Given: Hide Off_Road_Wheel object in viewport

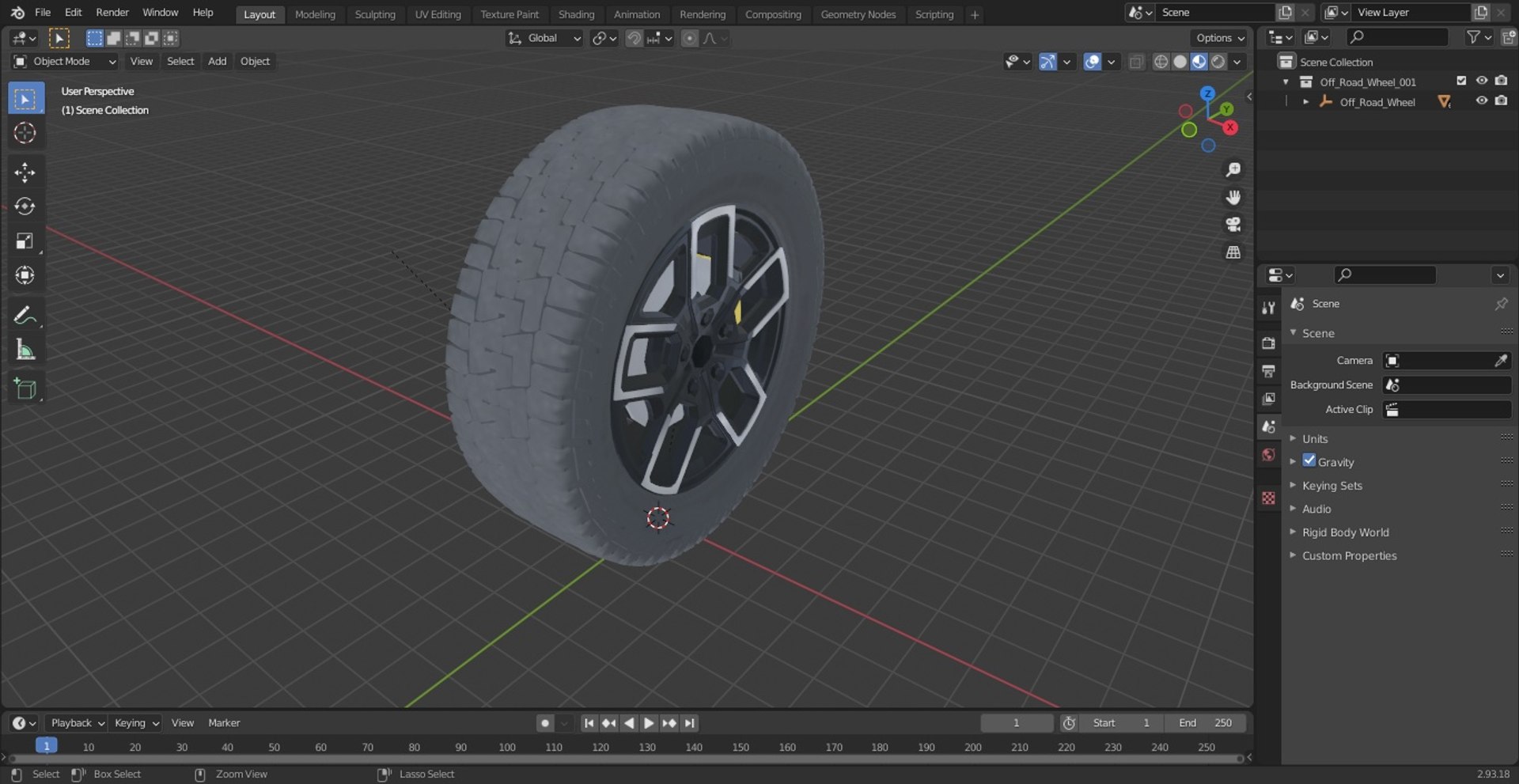Looking at the screenshot, I should click(x=1482, y=101).
